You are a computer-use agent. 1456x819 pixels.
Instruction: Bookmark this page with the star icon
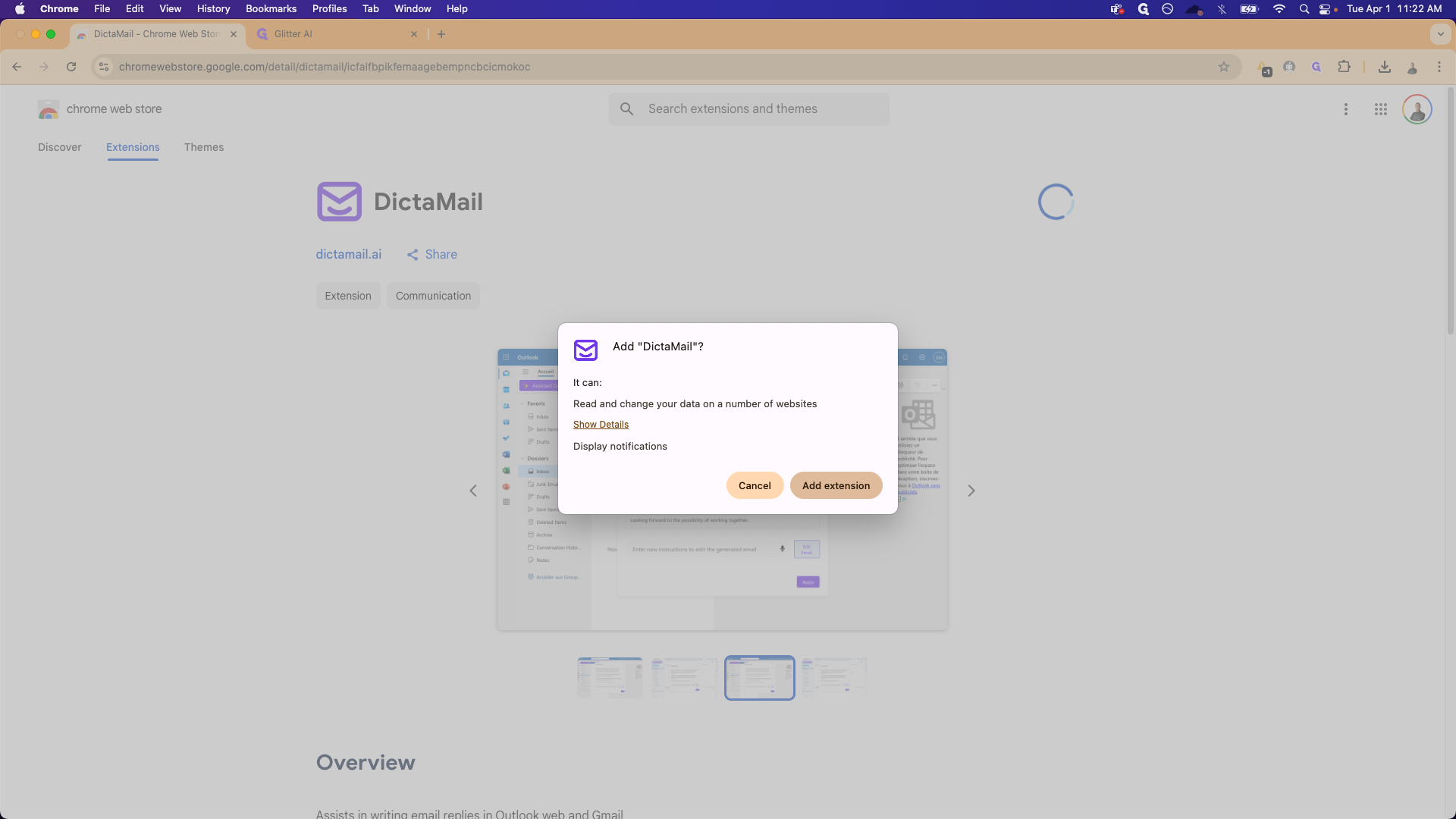click(1223, 67)
